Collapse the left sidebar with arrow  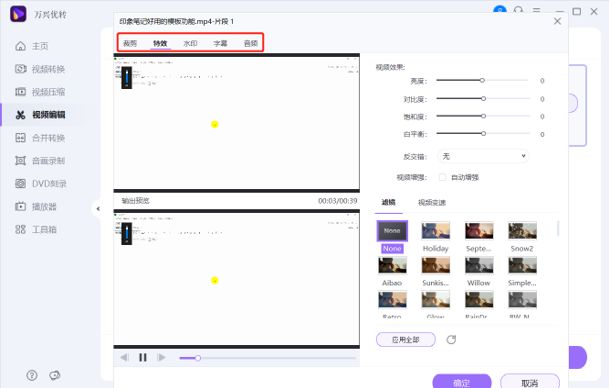(x=98, y=209)
